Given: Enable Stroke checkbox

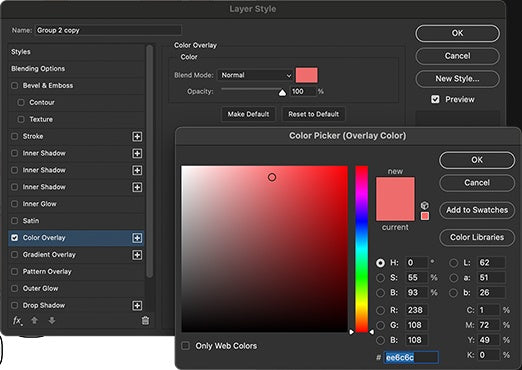Looking at the screenshot, I should click(14, 136).
